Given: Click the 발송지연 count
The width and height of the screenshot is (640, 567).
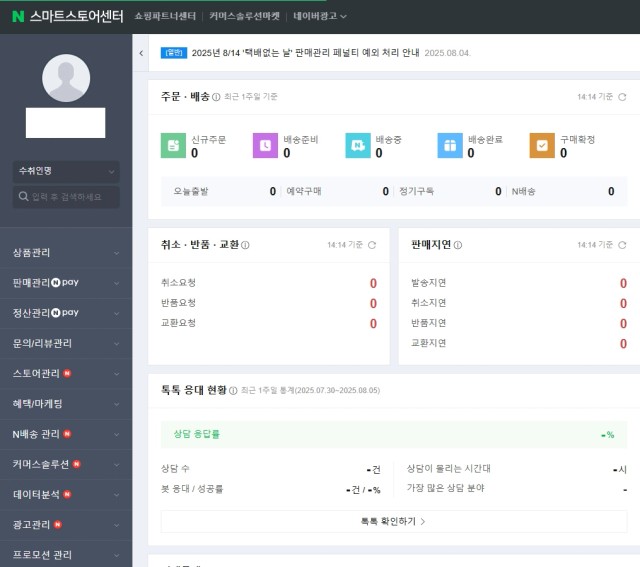Looking at the screenshot, I should [623, 283].
